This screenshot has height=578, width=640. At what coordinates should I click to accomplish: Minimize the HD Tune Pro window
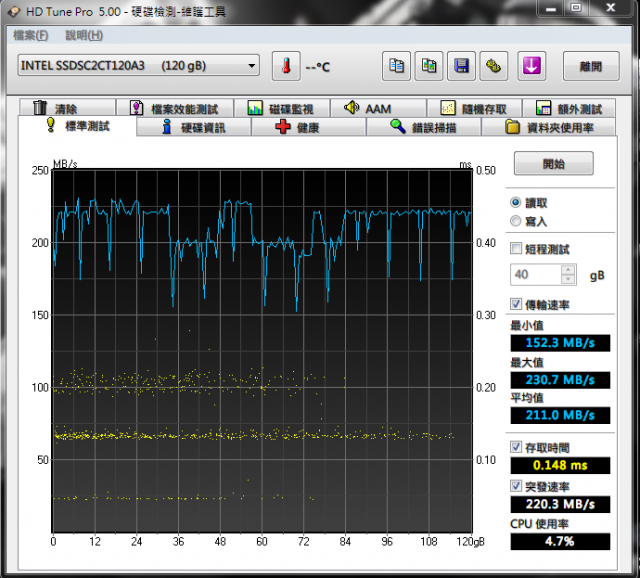click(551, 8)
